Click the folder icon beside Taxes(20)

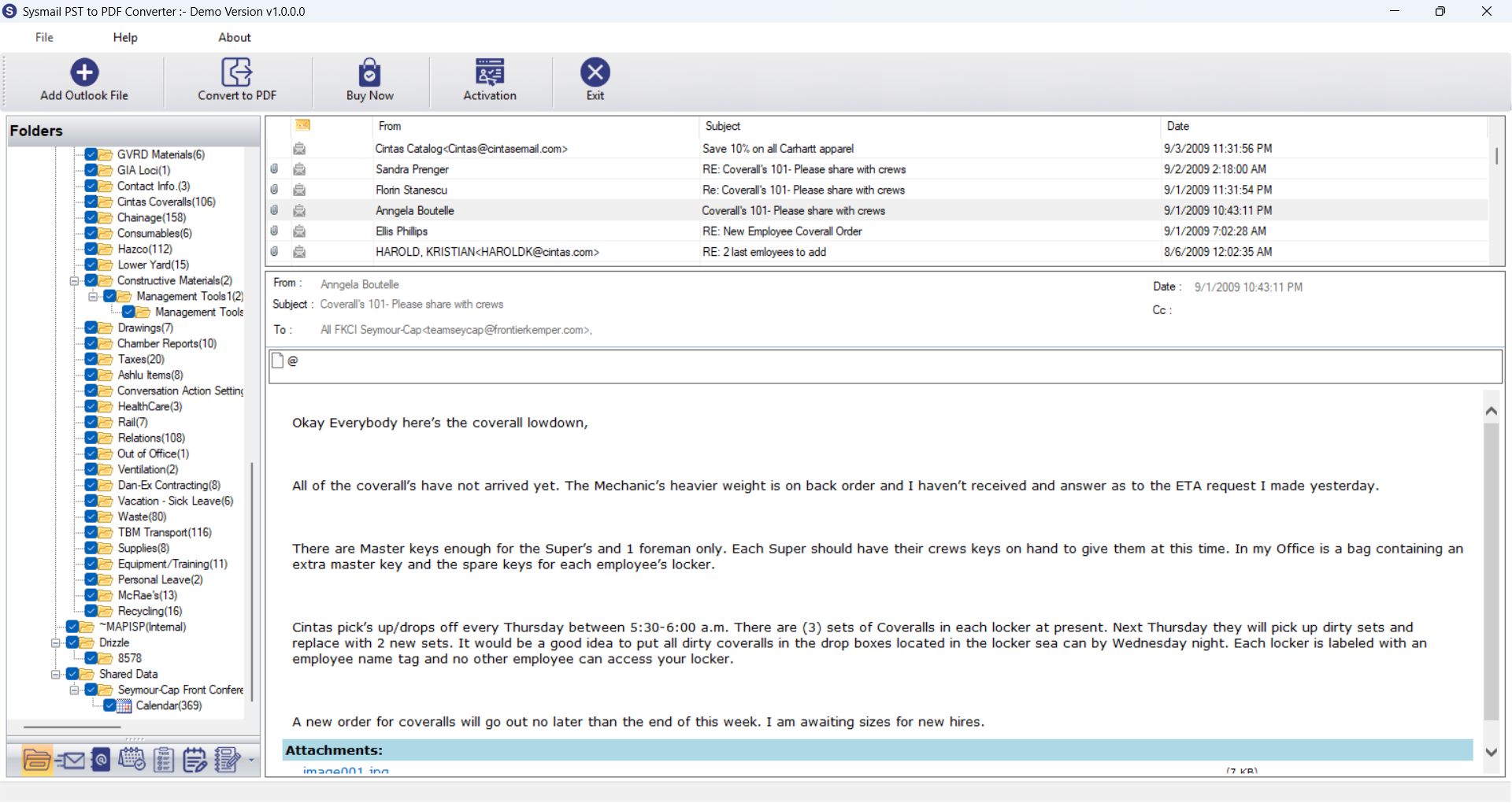coord(106,359)
